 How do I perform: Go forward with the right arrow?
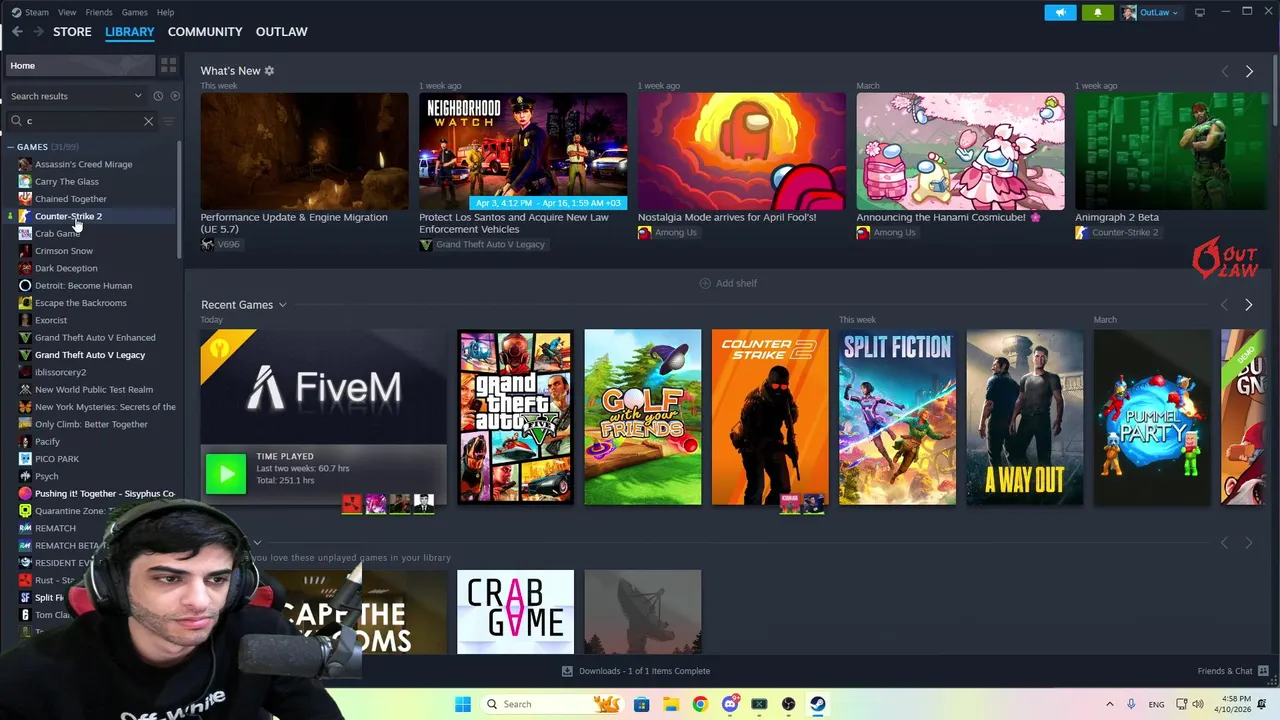click(x=38, y=32)
